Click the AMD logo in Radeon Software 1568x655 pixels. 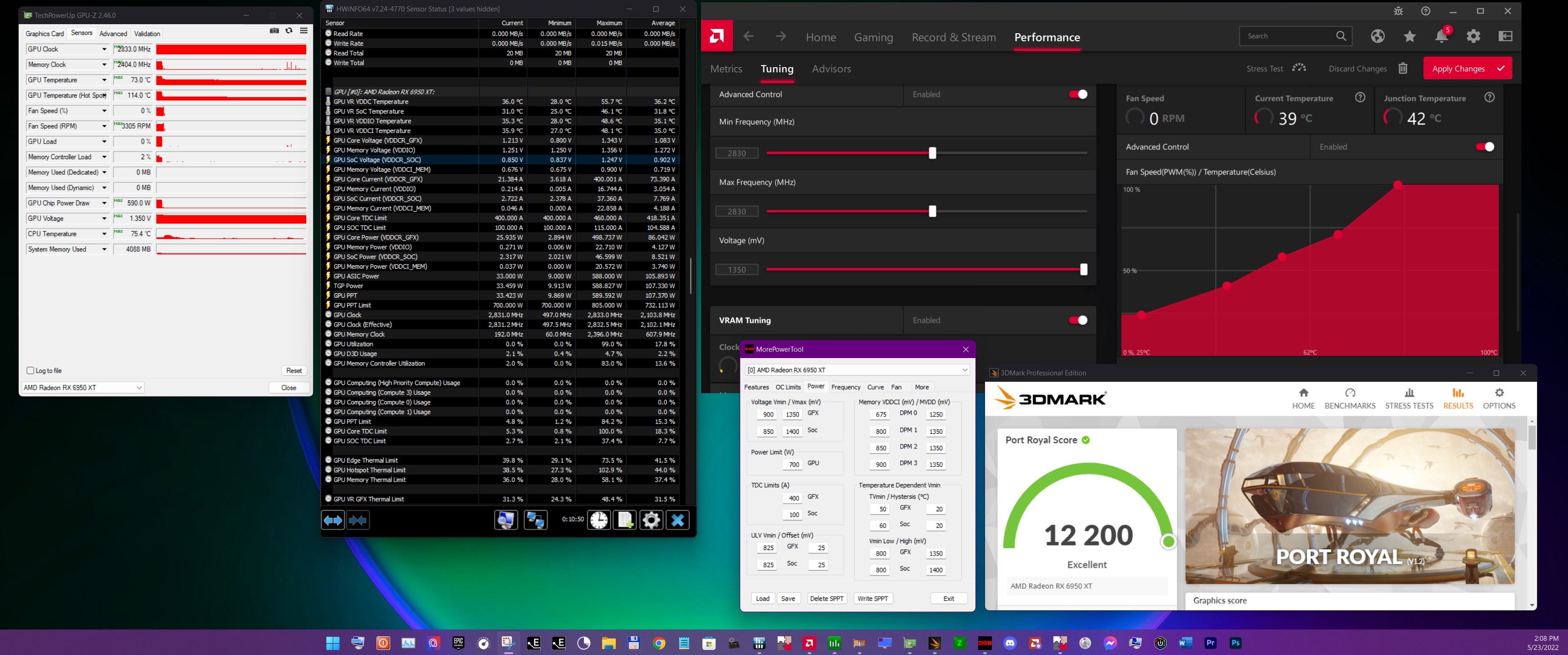pyautogui.click(x=717, y=36)
